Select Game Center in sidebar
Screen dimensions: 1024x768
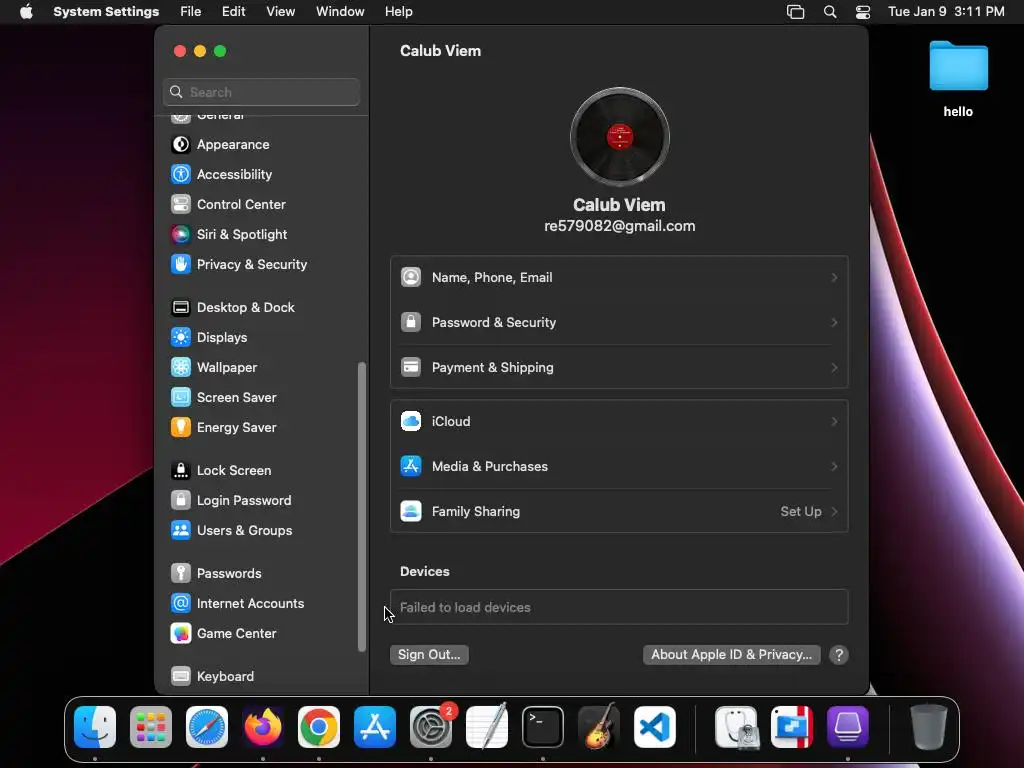261,634
